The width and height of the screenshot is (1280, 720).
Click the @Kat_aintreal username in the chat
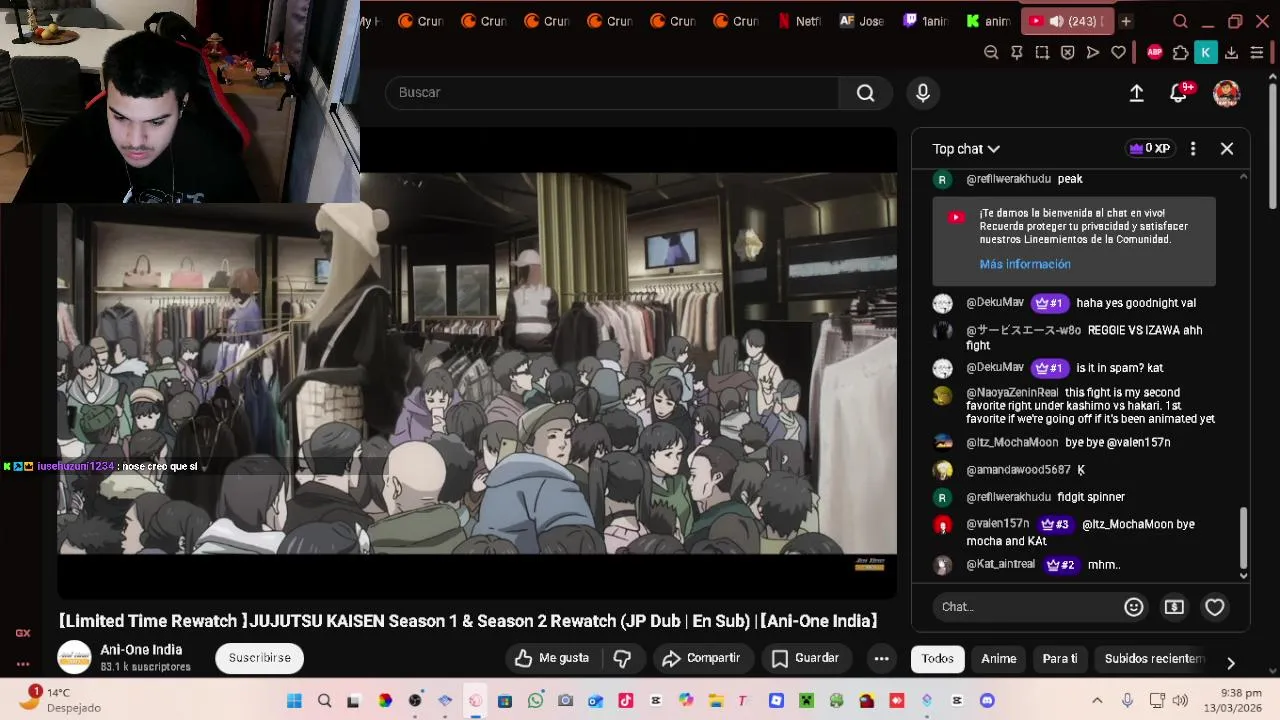[x=1001, y=565]
